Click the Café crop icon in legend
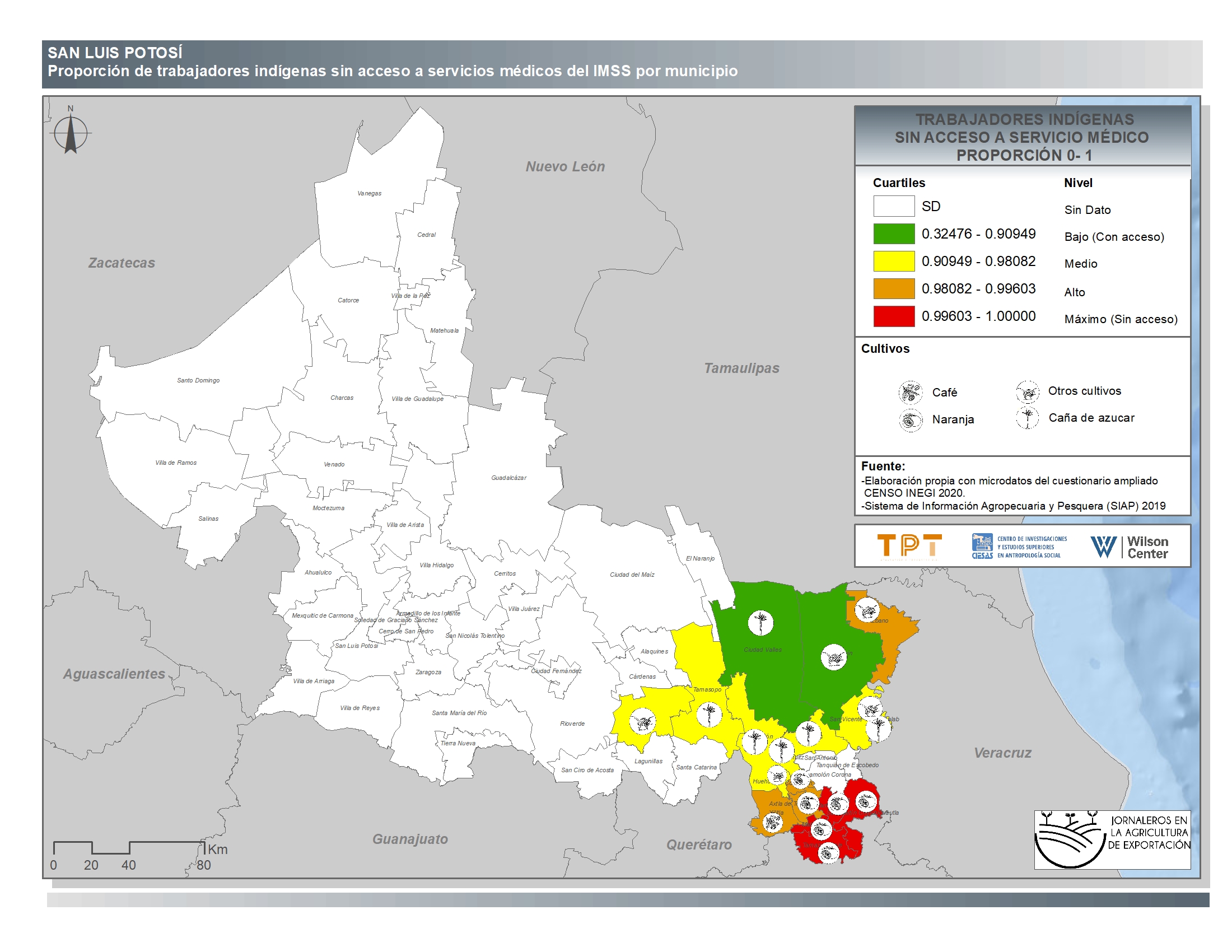The height and width of the screenshot is (952, 1232). (x=910, y=393)
